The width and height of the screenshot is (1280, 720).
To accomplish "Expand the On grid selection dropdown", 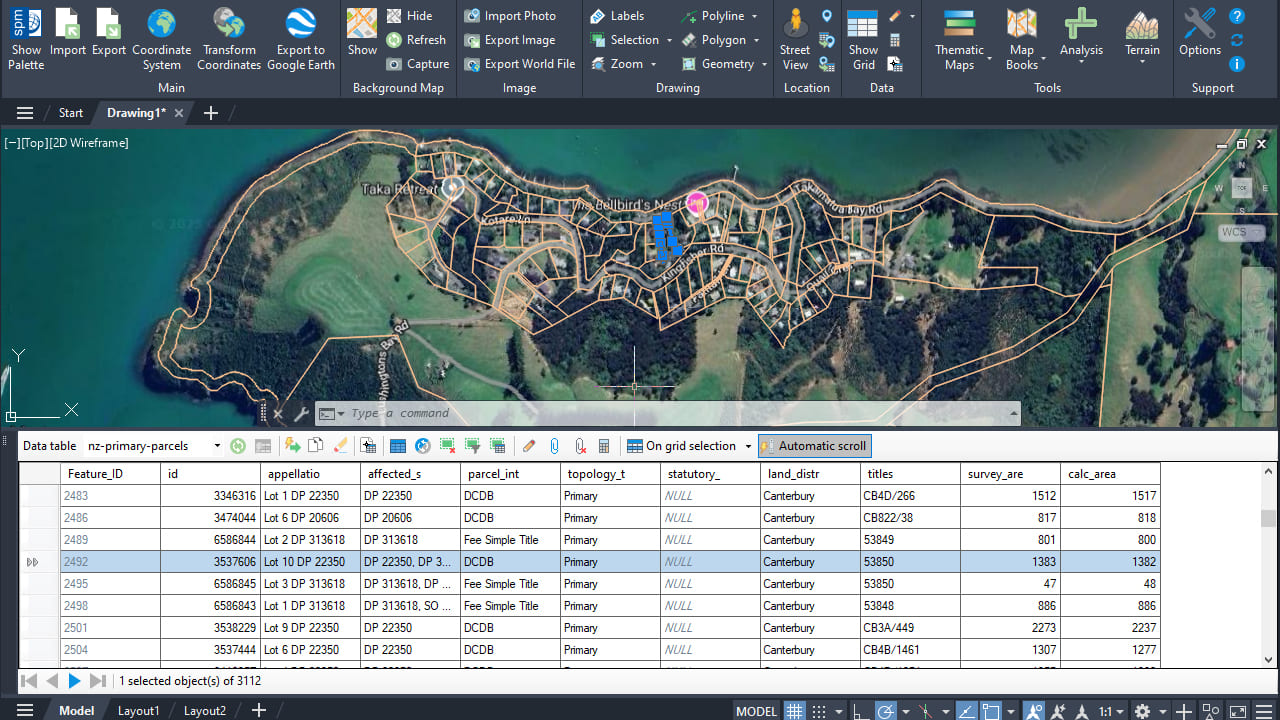I will (747, 446).
